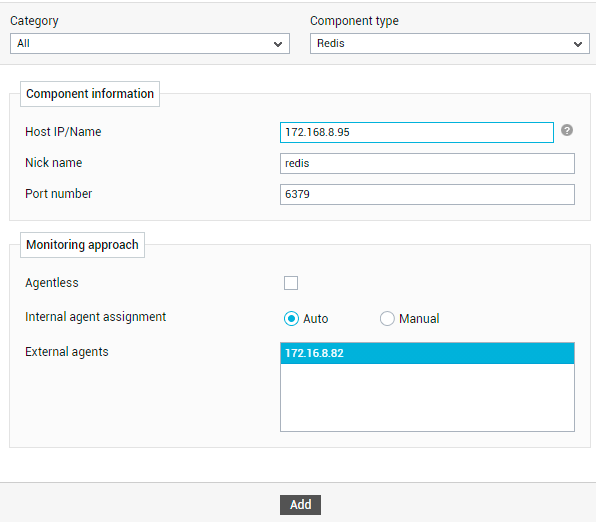Click the Component type chevron arrow
The height and width of the screenshot is (522, 596).
tap(578, 44)
